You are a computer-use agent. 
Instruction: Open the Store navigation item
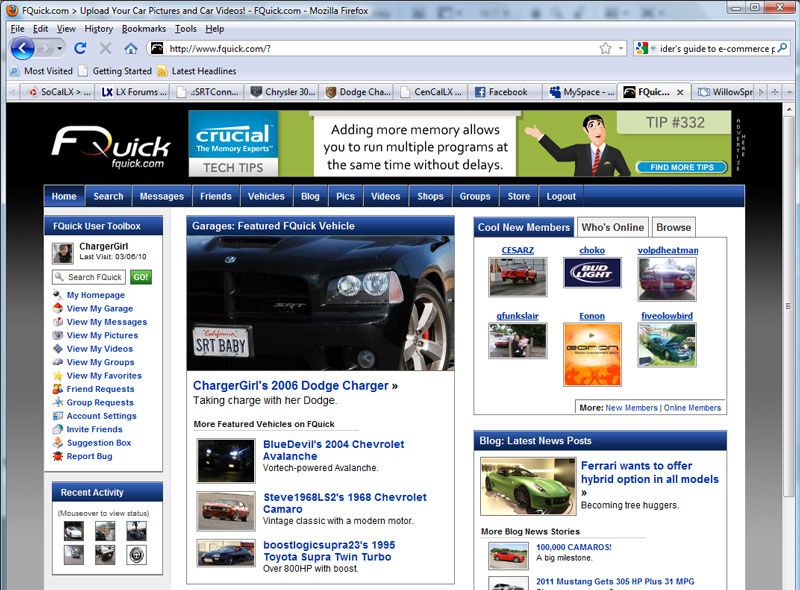pyautogui.click(x=518, y=196)
